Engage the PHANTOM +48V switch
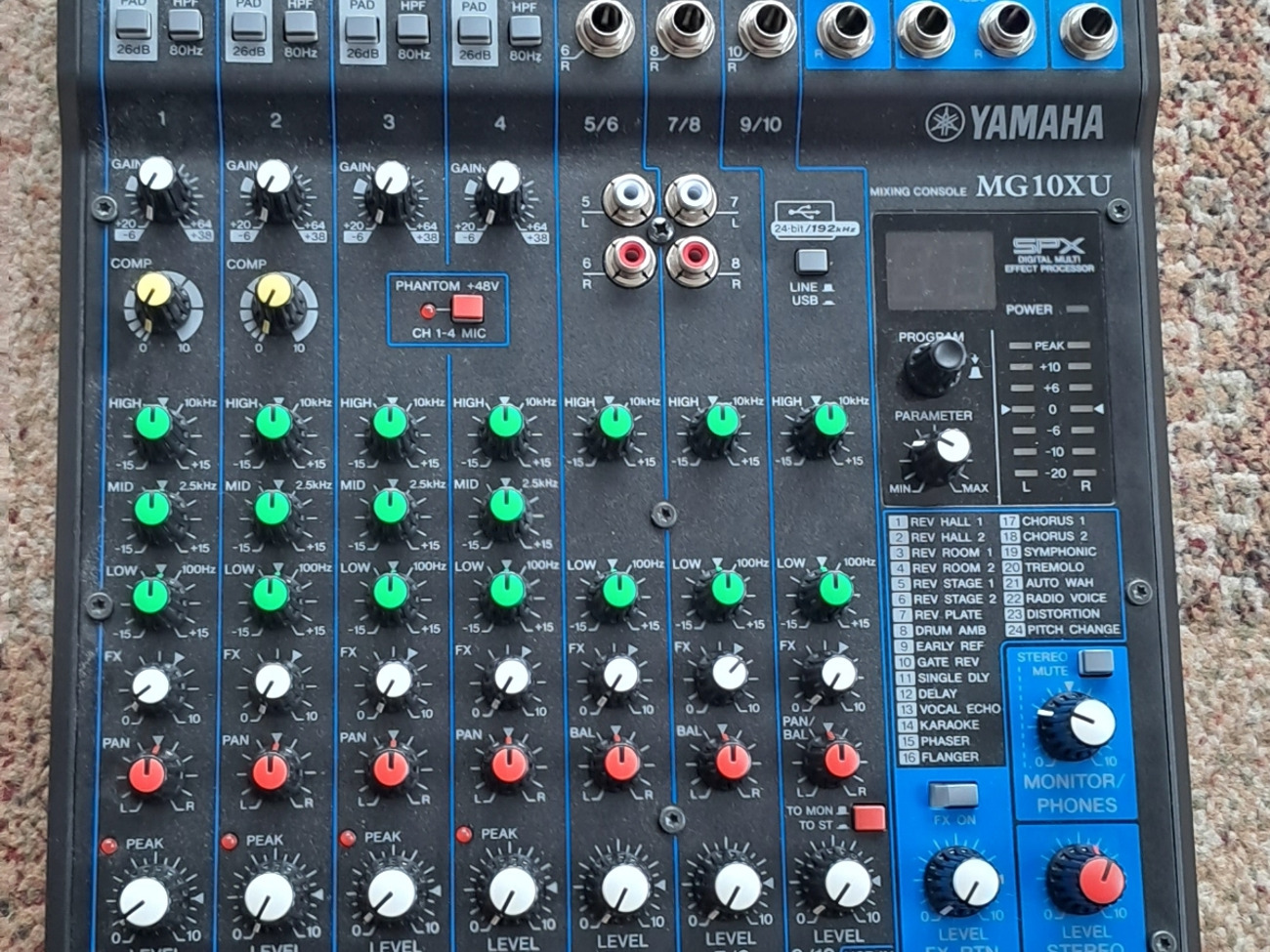1270x952 pixels. (x=467, y=306)
